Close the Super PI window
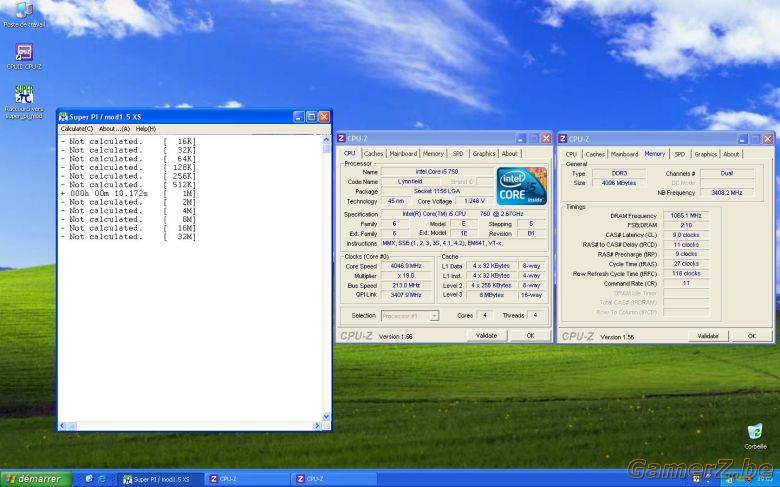The height and width of the screenshot is (487, 780). [324, 117]
